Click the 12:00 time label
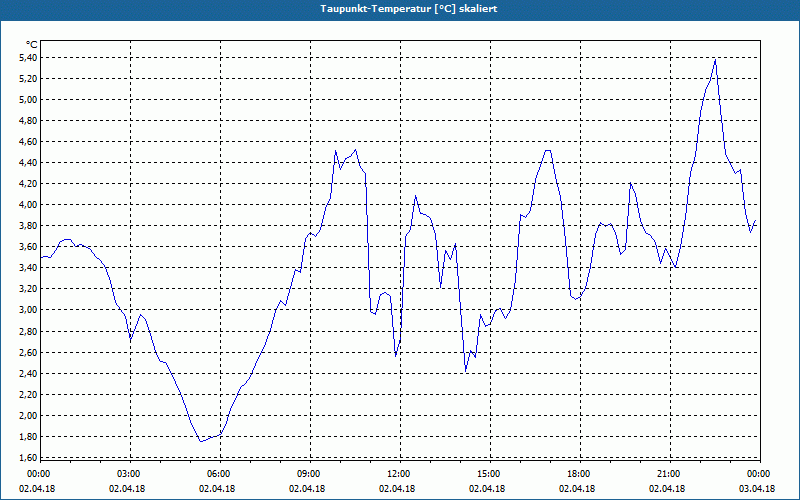This screenshot has height=500, width=800. pyautogui.click(x=398, y=474)
